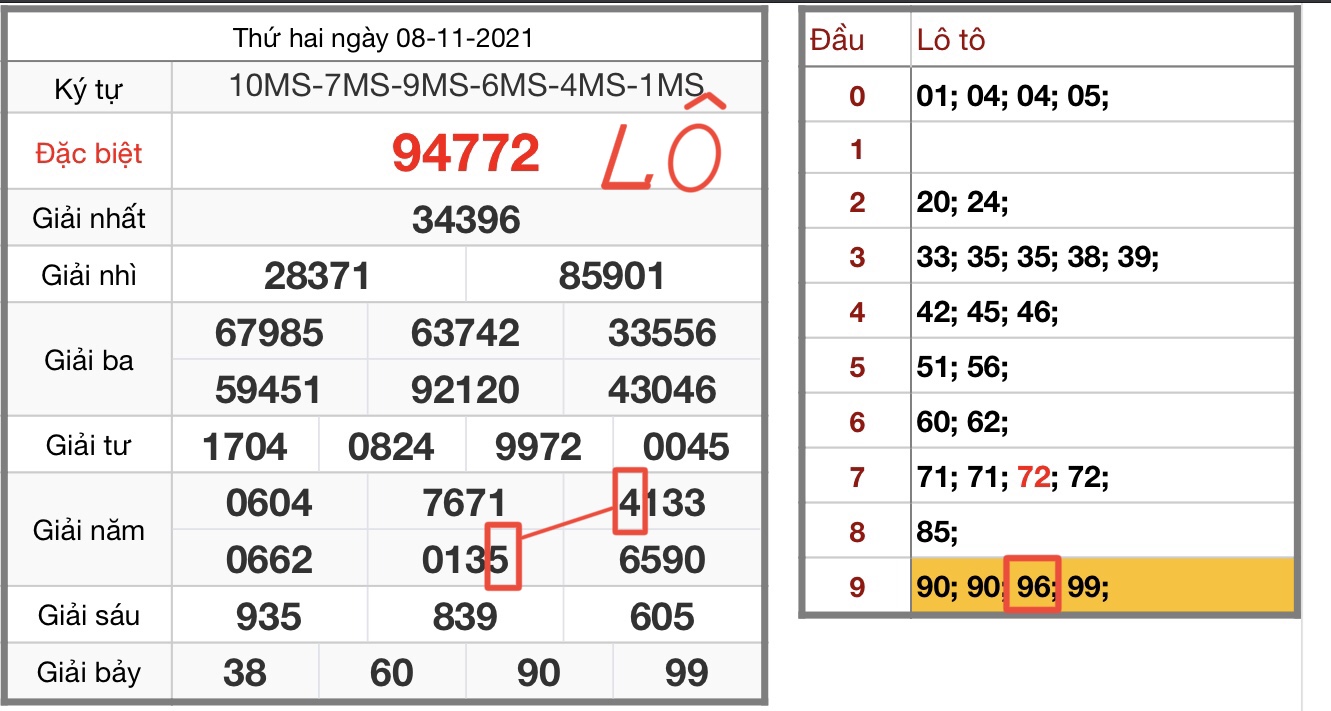Click the red box around digit 4 in 4133
The width and height of the screenshot is (1331, 711).
[631, 501]
